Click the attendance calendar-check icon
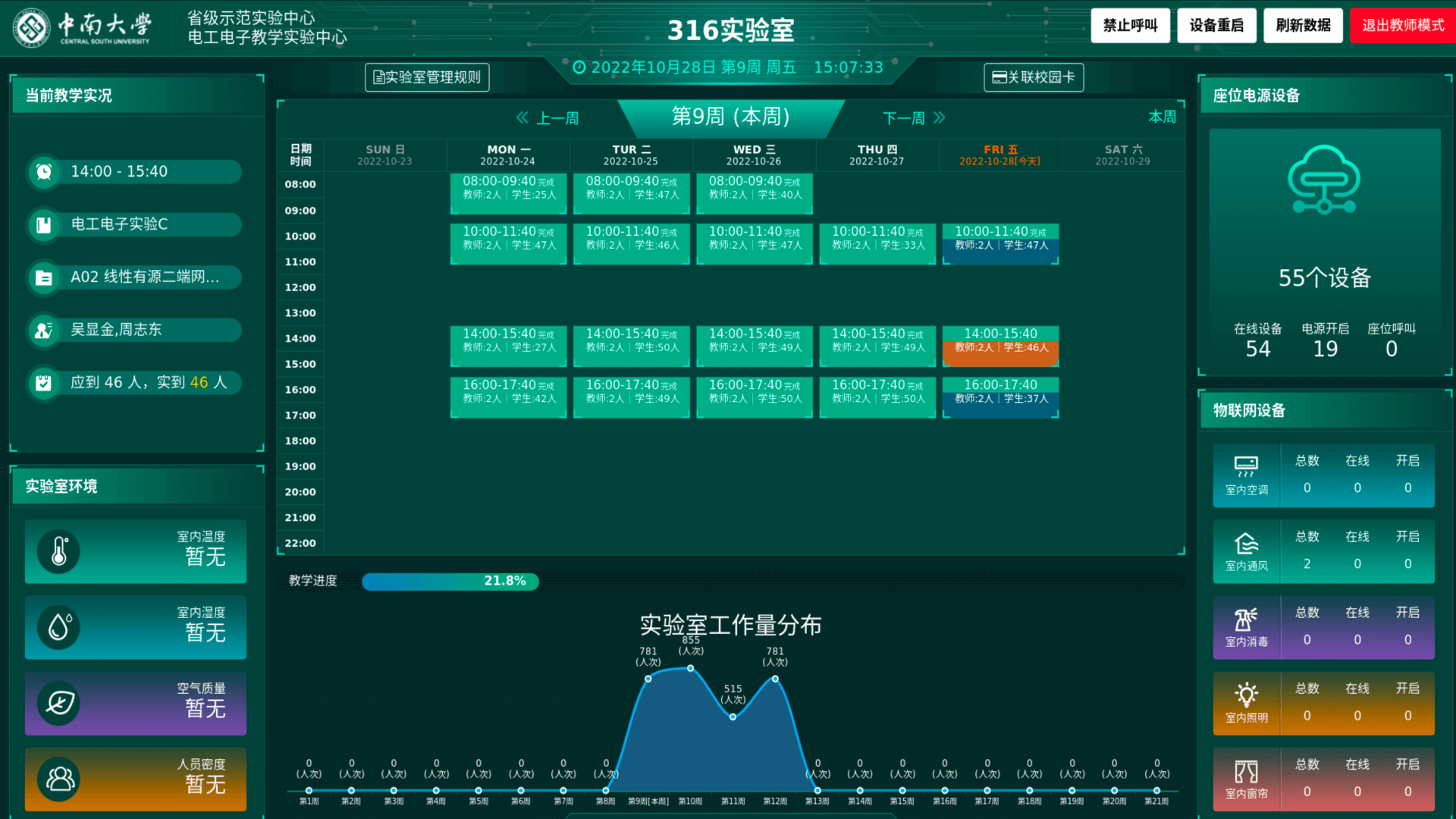 coord(43,383)
